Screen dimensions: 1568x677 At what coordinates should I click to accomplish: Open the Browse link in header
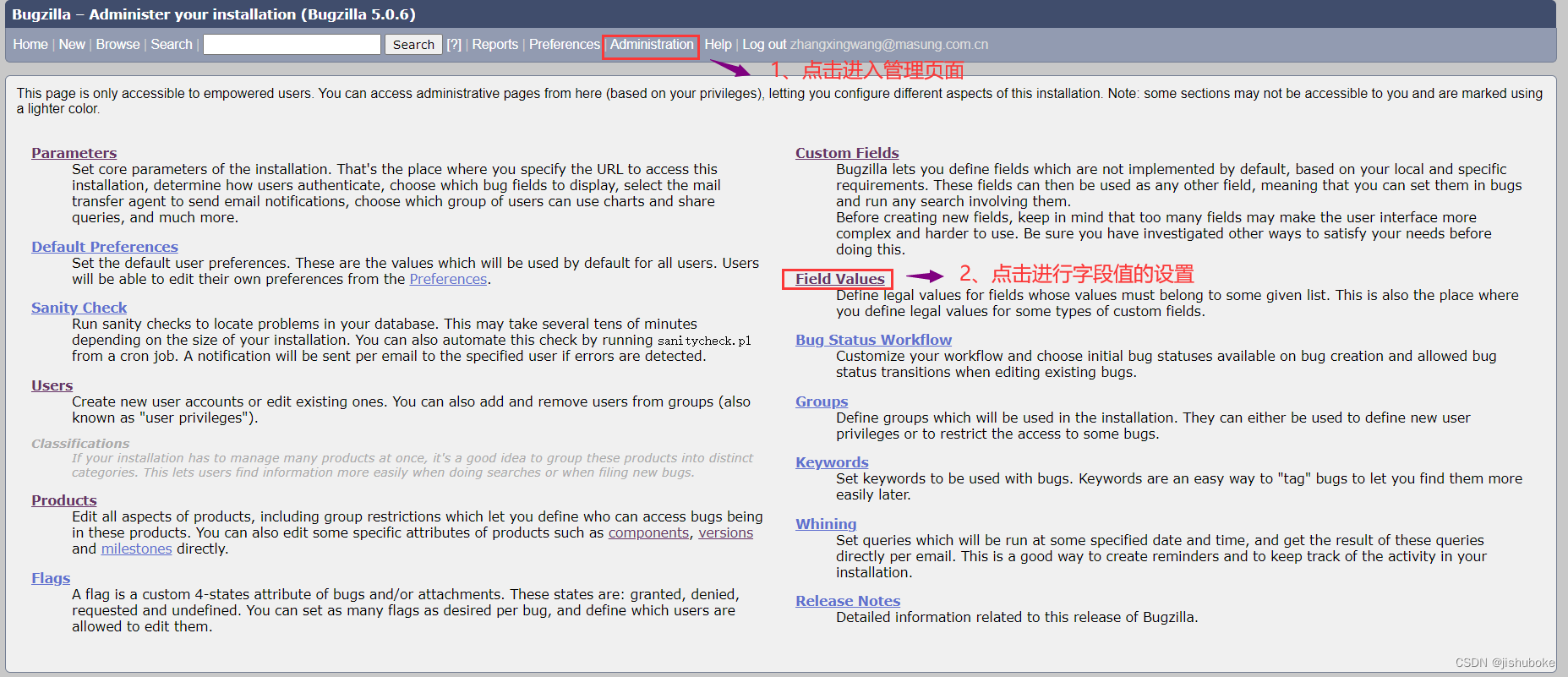click(x=117, y=45)
